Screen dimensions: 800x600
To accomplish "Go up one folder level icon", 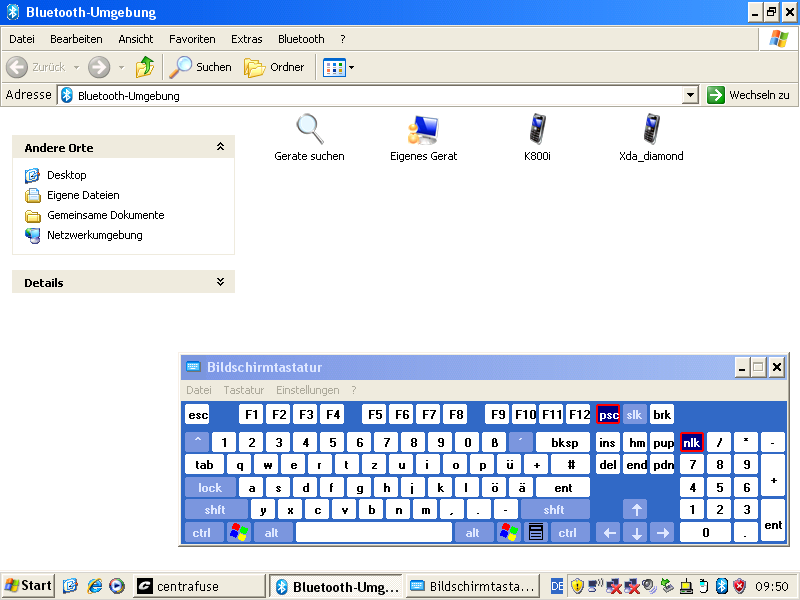I will point(146,67).
